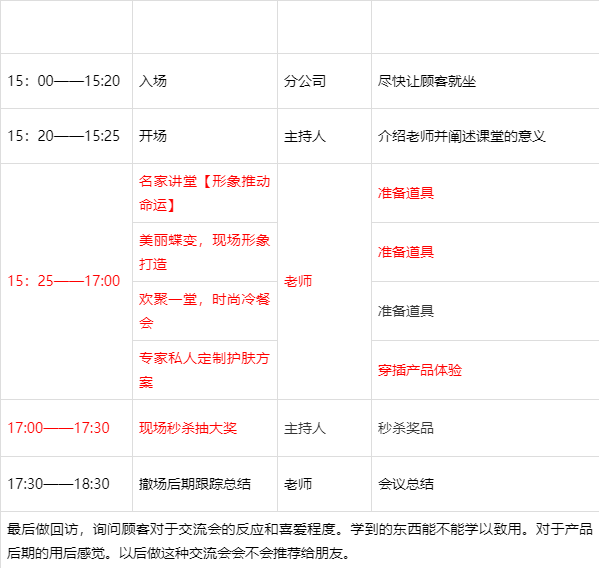Select 名家讲堂【形象推动命运】 cell

(x=205, y=193)
